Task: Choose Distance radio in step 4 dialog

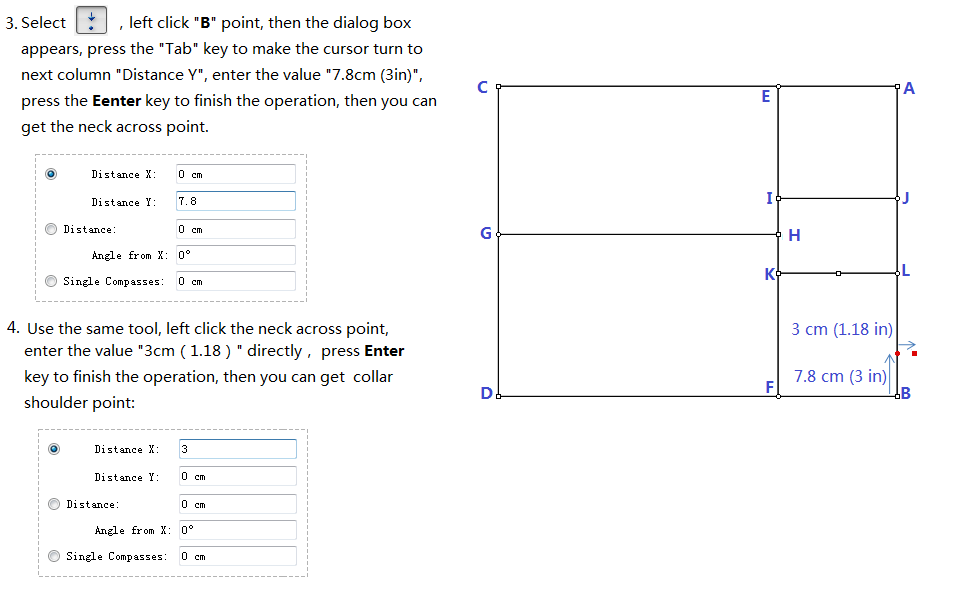Action: [x=55, y=504]
